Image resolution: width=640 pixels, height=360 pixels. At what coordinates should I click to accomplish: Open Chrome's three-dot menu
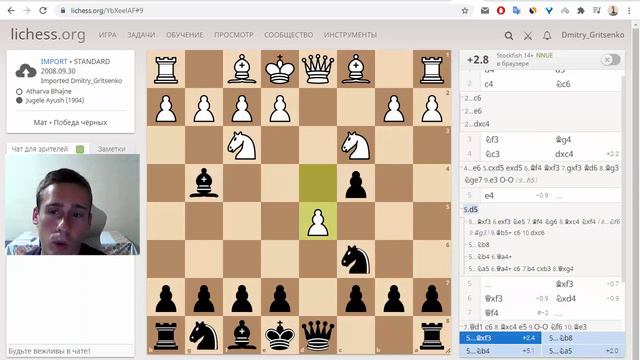pos(629,11)
